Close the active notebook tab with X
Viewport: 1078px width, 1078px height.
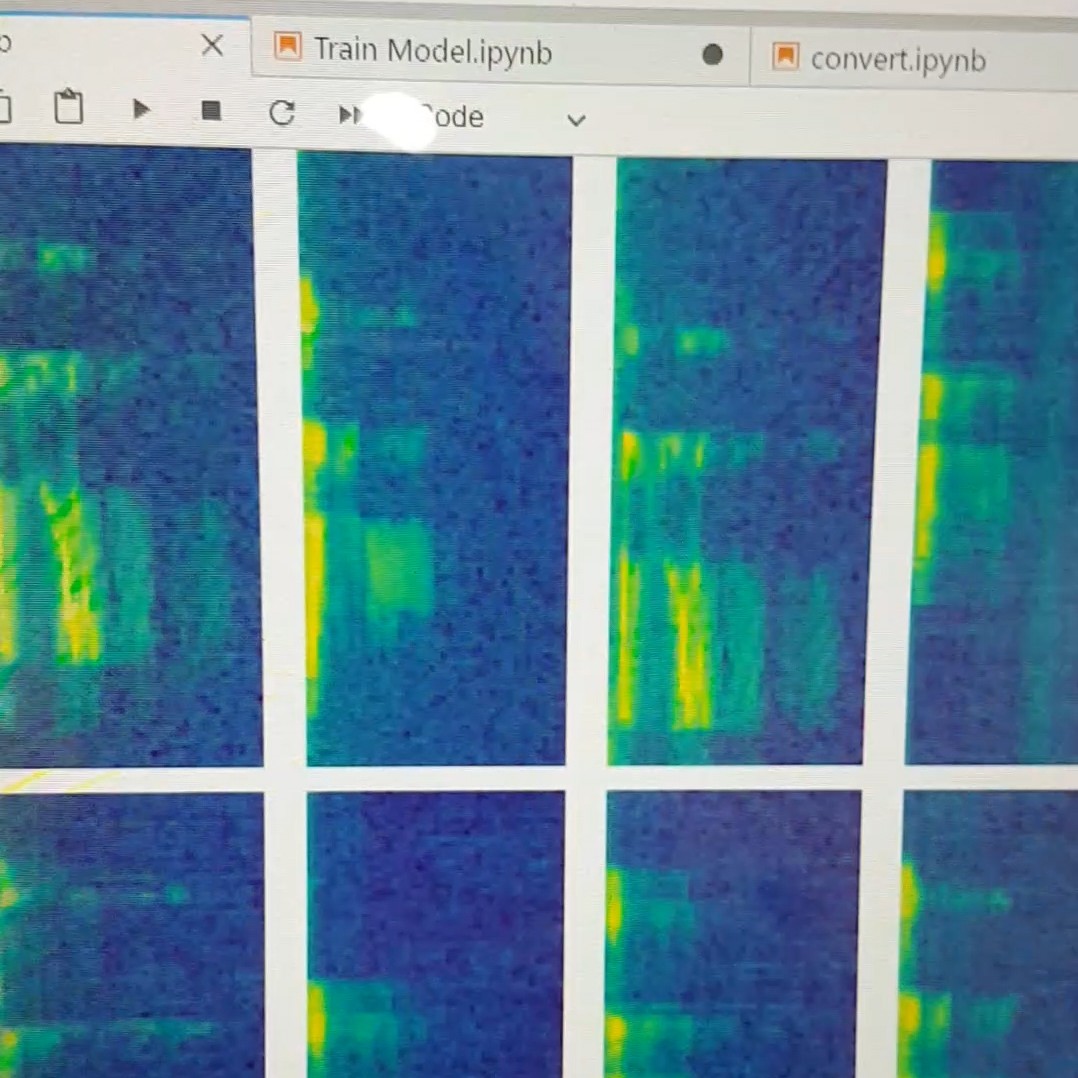212,44
